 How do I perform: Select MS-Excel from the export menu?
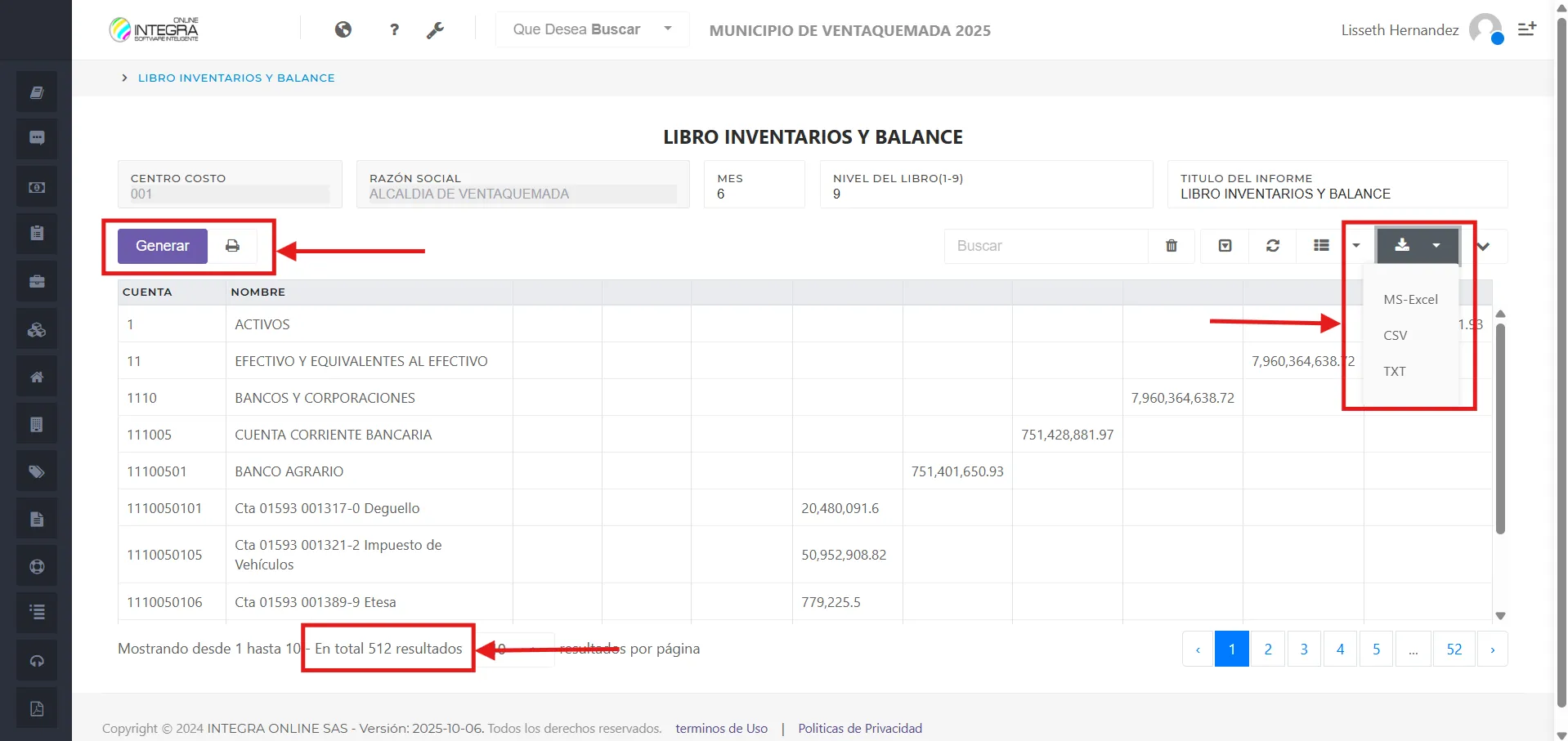pos(1410,299)
